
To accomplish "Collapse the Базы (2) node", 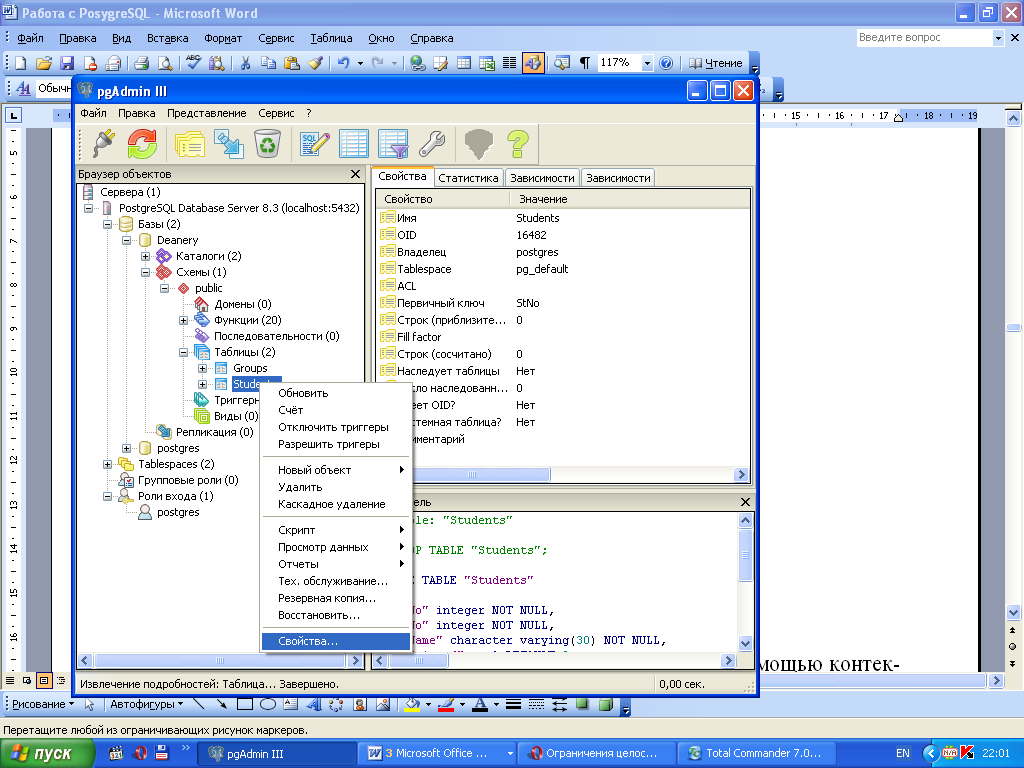I will 107,224.
